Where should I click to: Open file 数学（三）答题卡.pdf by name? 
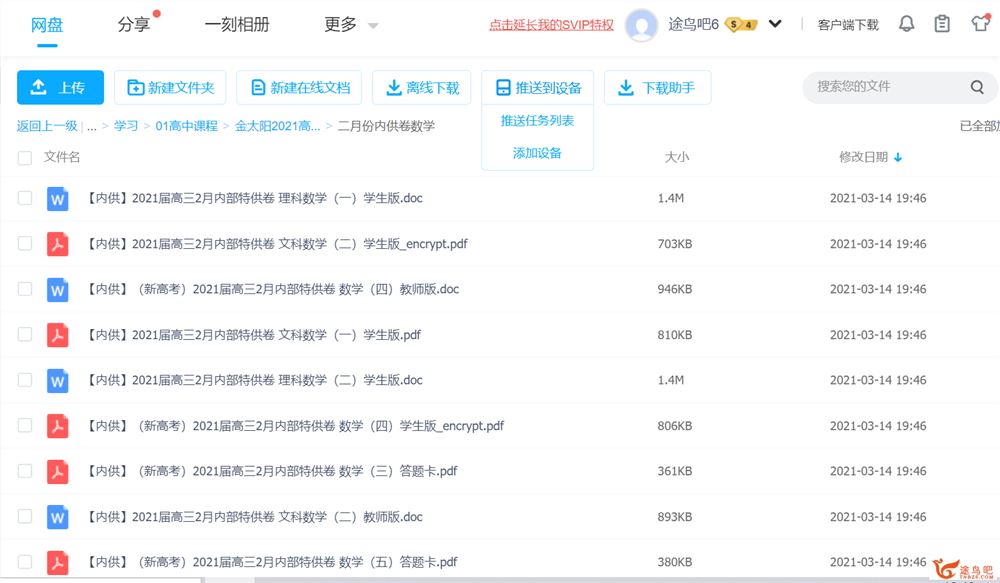[272, 471]
